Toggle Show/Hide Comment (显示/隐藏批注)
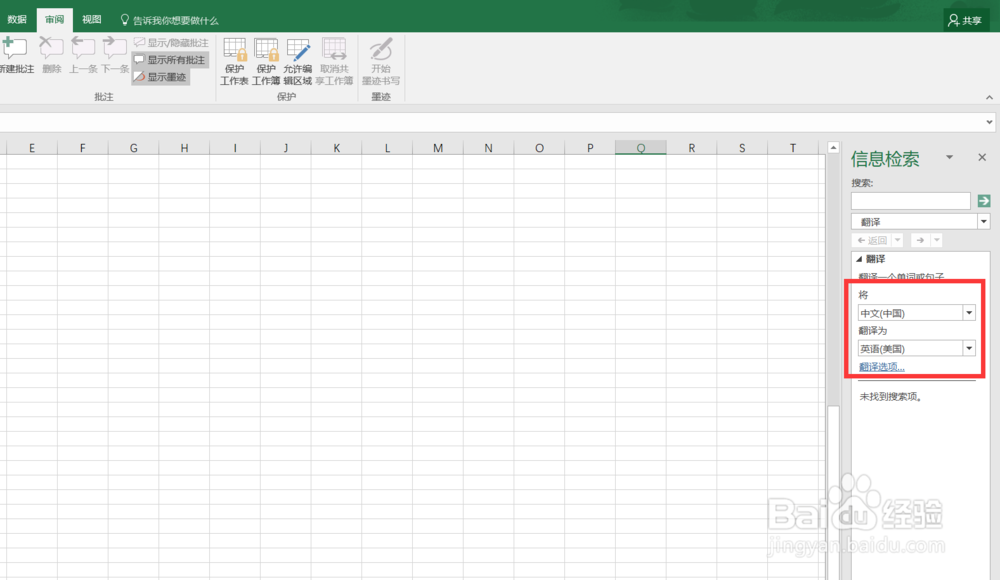This screenshot has height=580, width=1000. 171,43
